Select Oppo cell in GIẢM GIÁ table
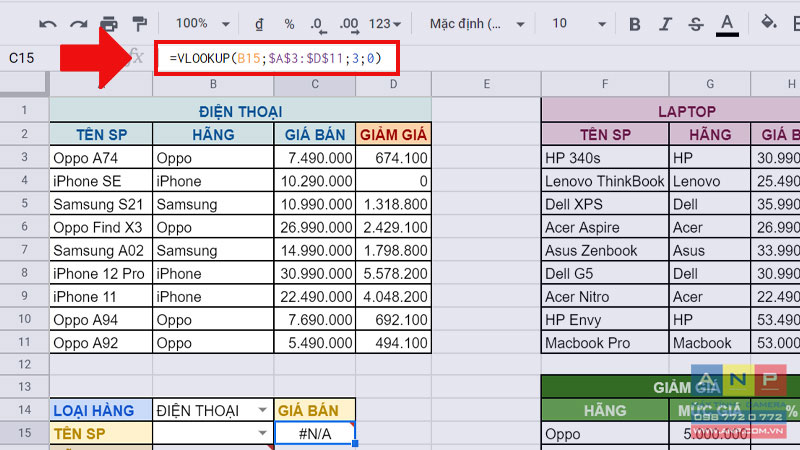The image size is (800, 450). [605, 434]
